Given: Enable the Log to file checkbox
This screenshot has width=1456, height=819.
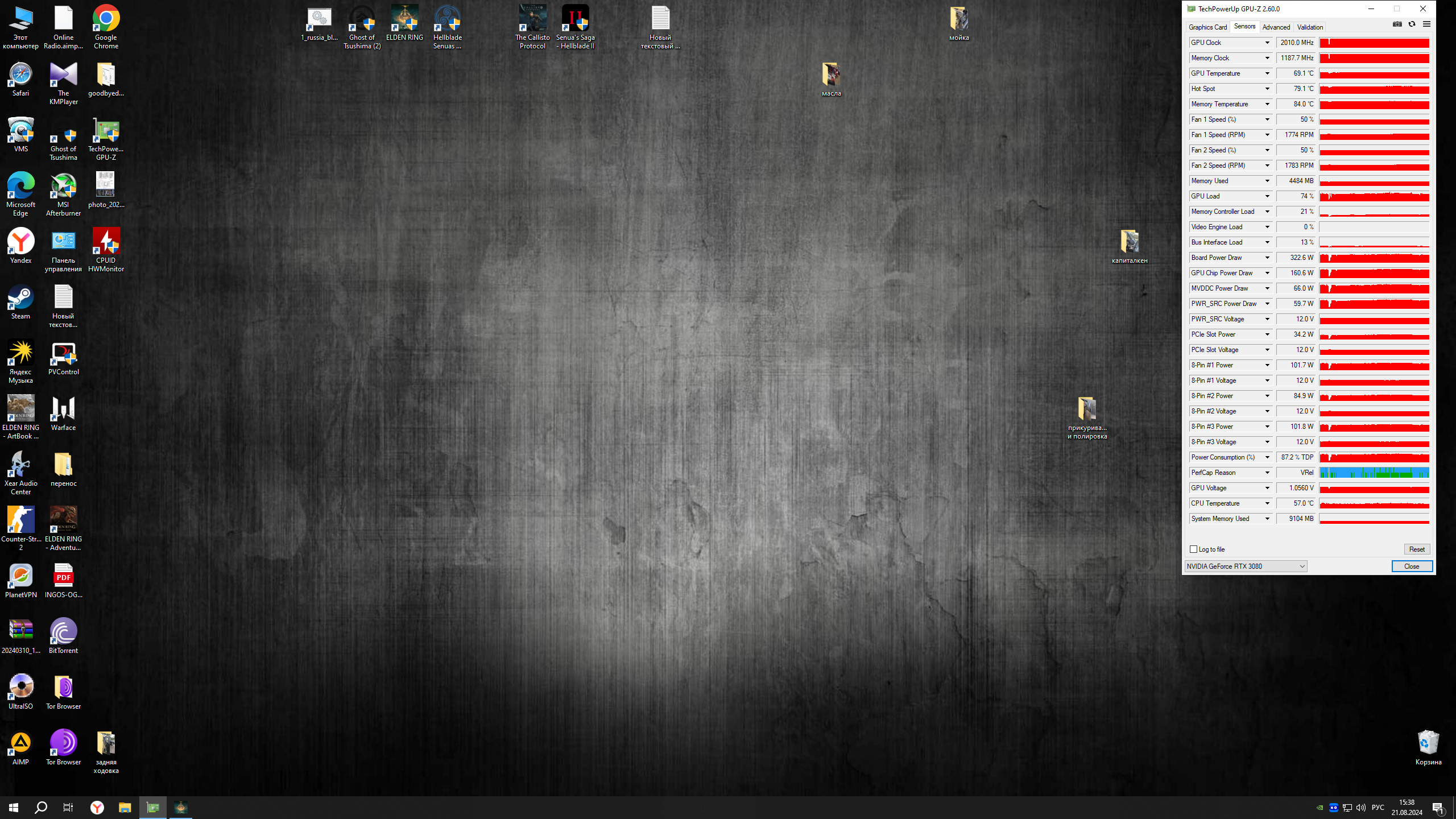Looking at the screenshot, I should pyautogui.click(x=1194, y=549).
